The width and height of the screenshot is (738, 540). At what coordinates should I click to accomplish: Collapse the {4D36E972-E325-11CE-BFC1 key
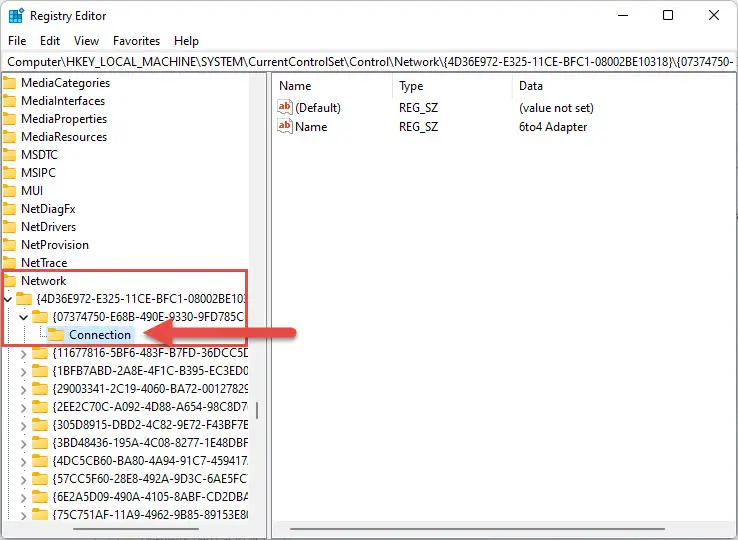point(8,299)
